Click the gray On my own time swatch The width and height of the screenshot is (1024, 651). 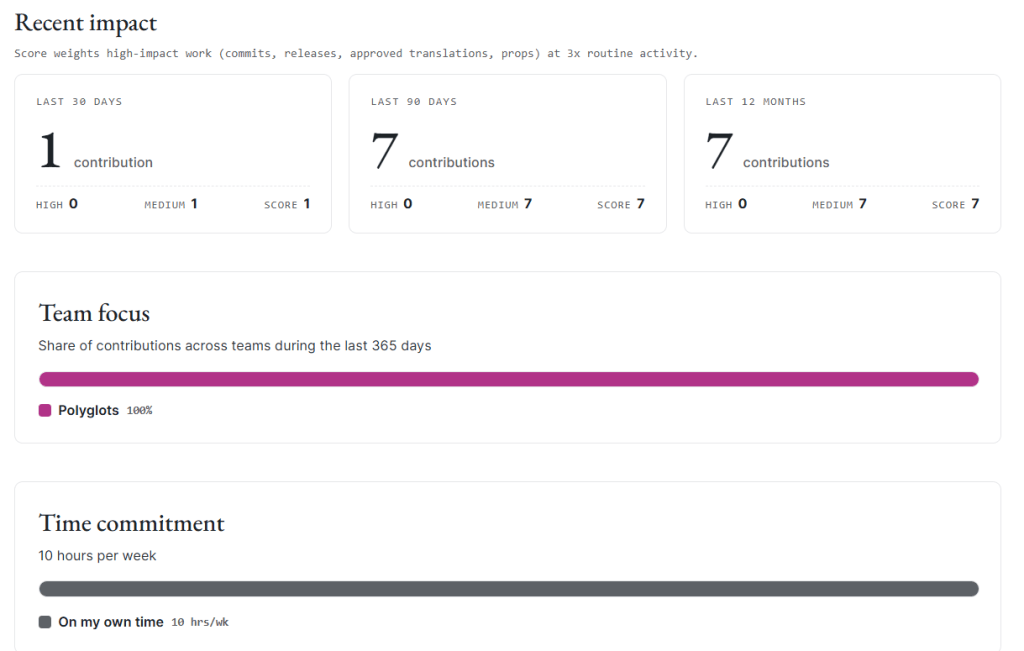coord(44,622)
